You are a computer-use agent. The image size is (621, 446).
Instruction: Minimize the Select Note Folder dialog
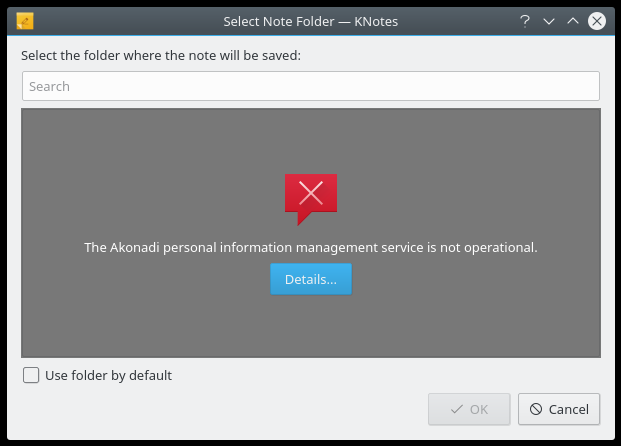coord(549,20)
